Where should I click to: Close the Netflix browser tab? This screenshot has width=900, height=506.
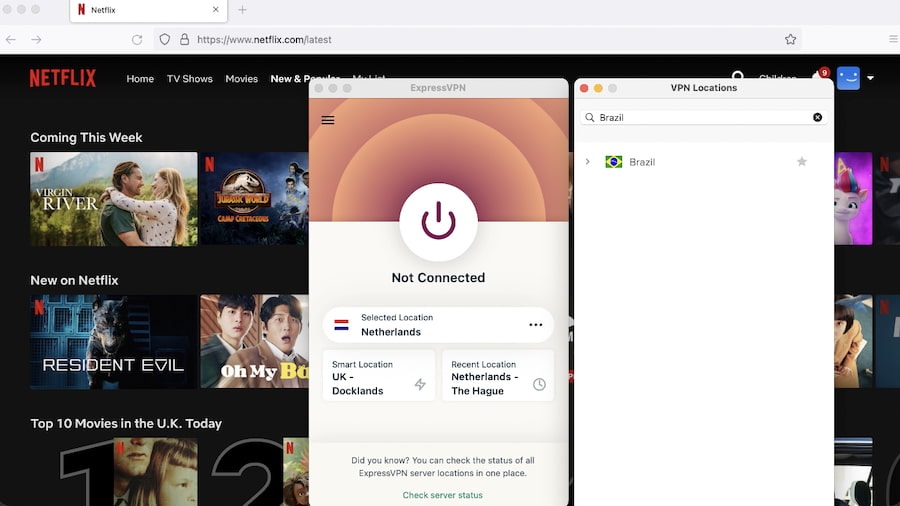pos(215,10)
